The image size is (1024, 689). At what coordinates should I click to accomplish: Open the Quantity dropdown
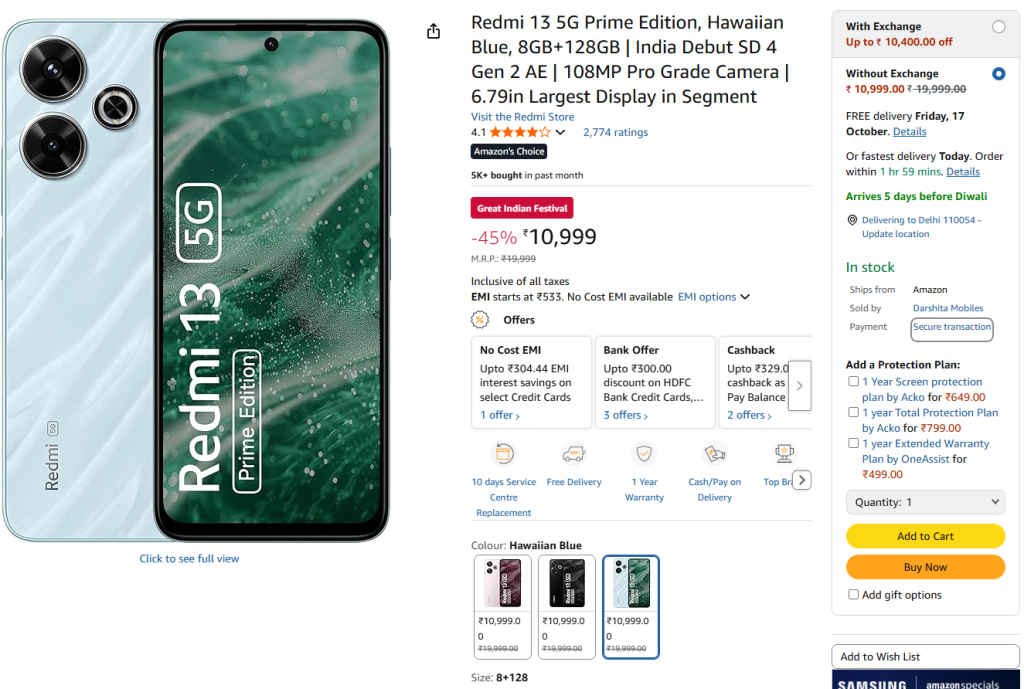[x=925, y=501]
